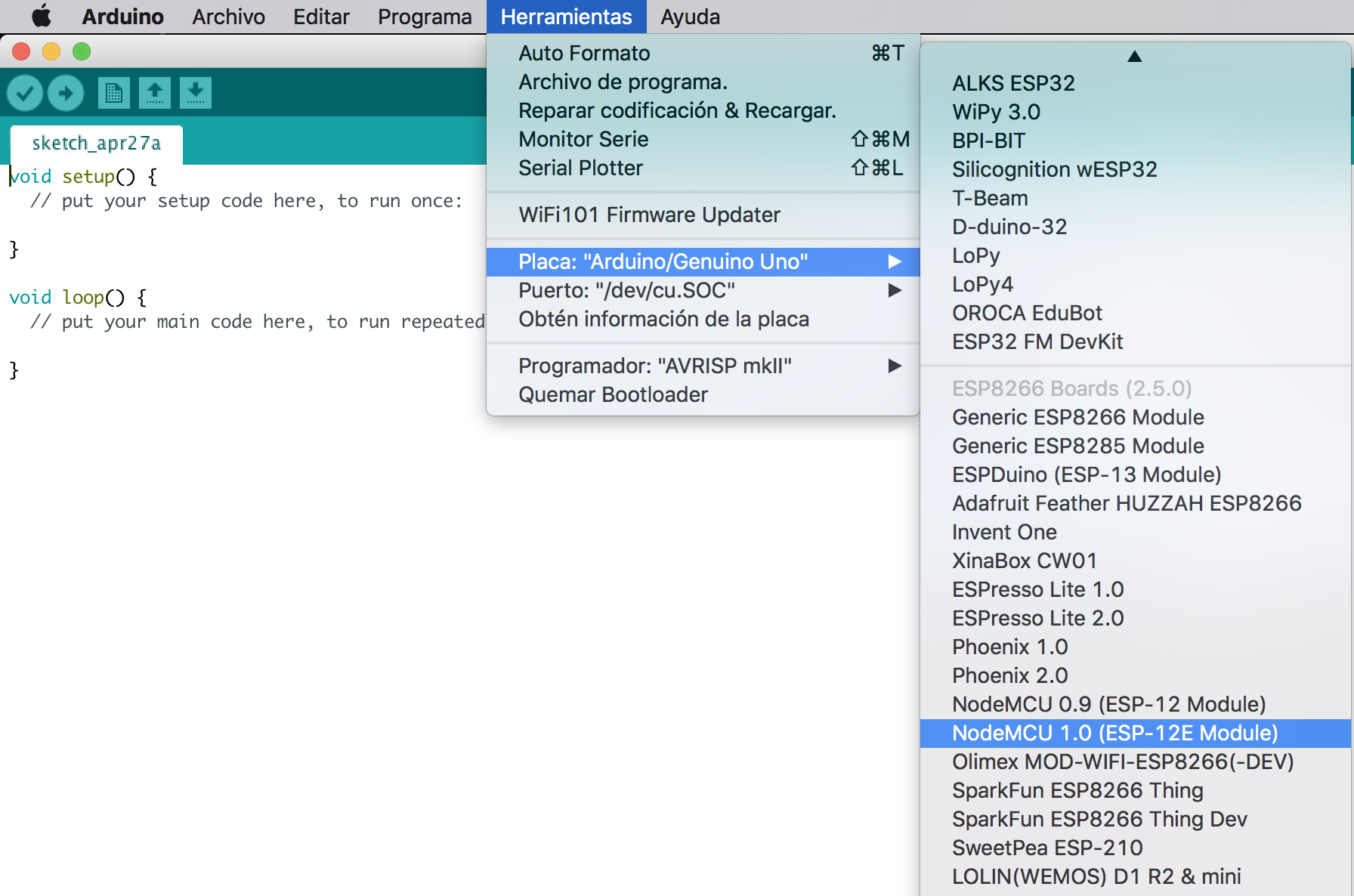Select the Invent One board

[1136, 532]
